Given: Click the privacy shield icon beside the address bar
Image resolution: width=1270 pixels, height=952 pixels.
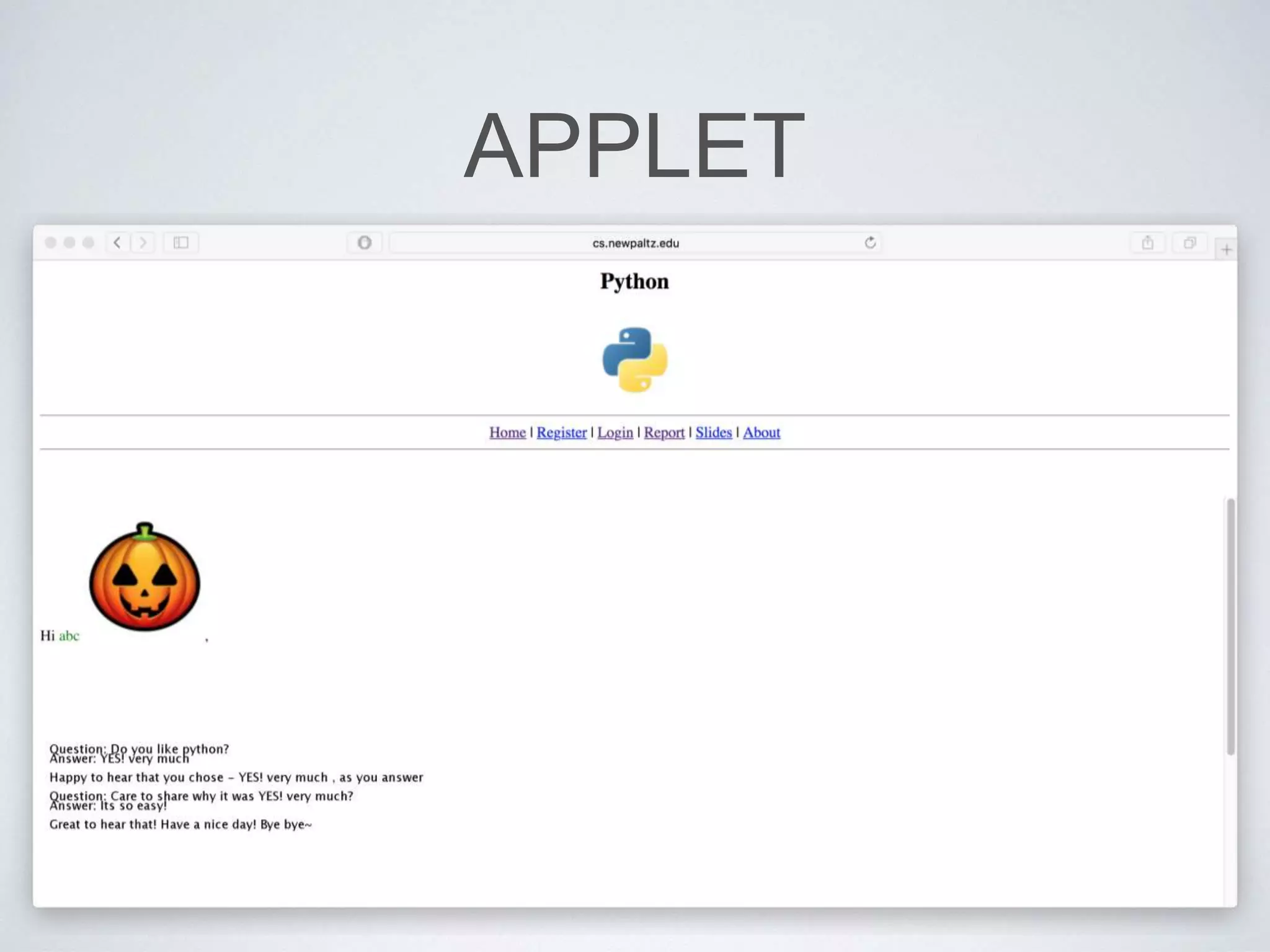Looking at the screenshot, I should click(x=365, y=242).
